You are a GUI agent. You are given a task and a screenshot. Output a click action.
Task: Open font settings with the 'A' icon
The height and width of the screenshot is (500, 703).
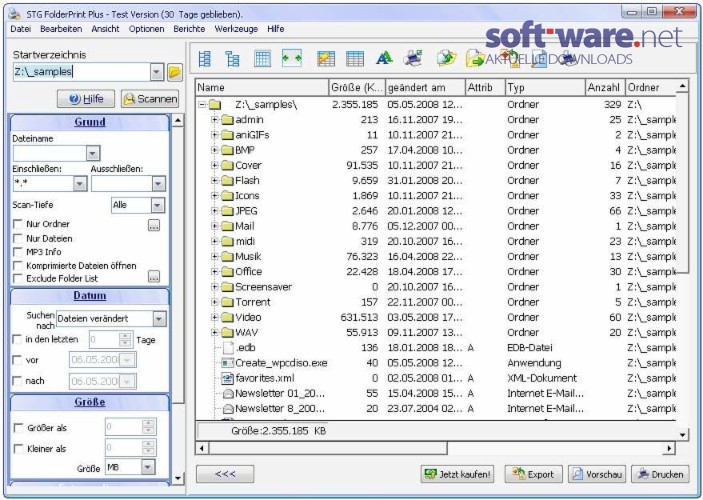(x=384, y=58)
